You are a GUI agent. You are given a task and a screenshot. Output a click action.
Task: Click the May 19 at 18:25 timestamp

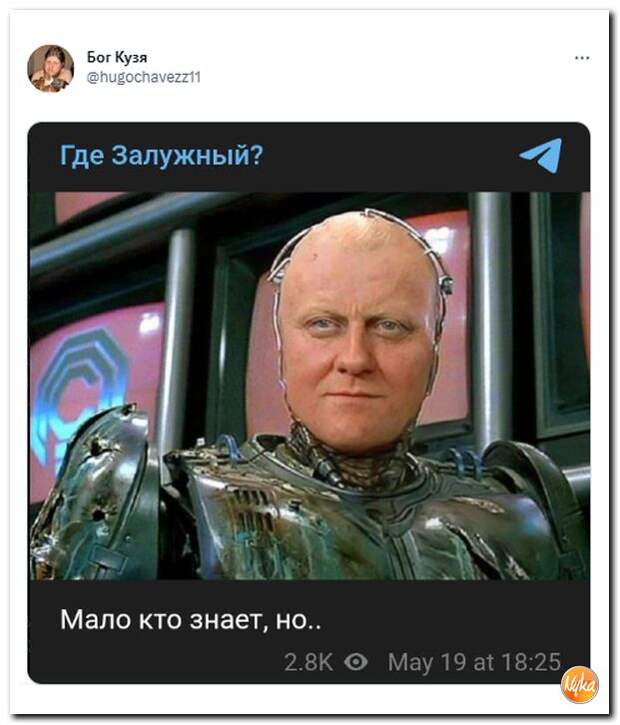pos(474,662)
